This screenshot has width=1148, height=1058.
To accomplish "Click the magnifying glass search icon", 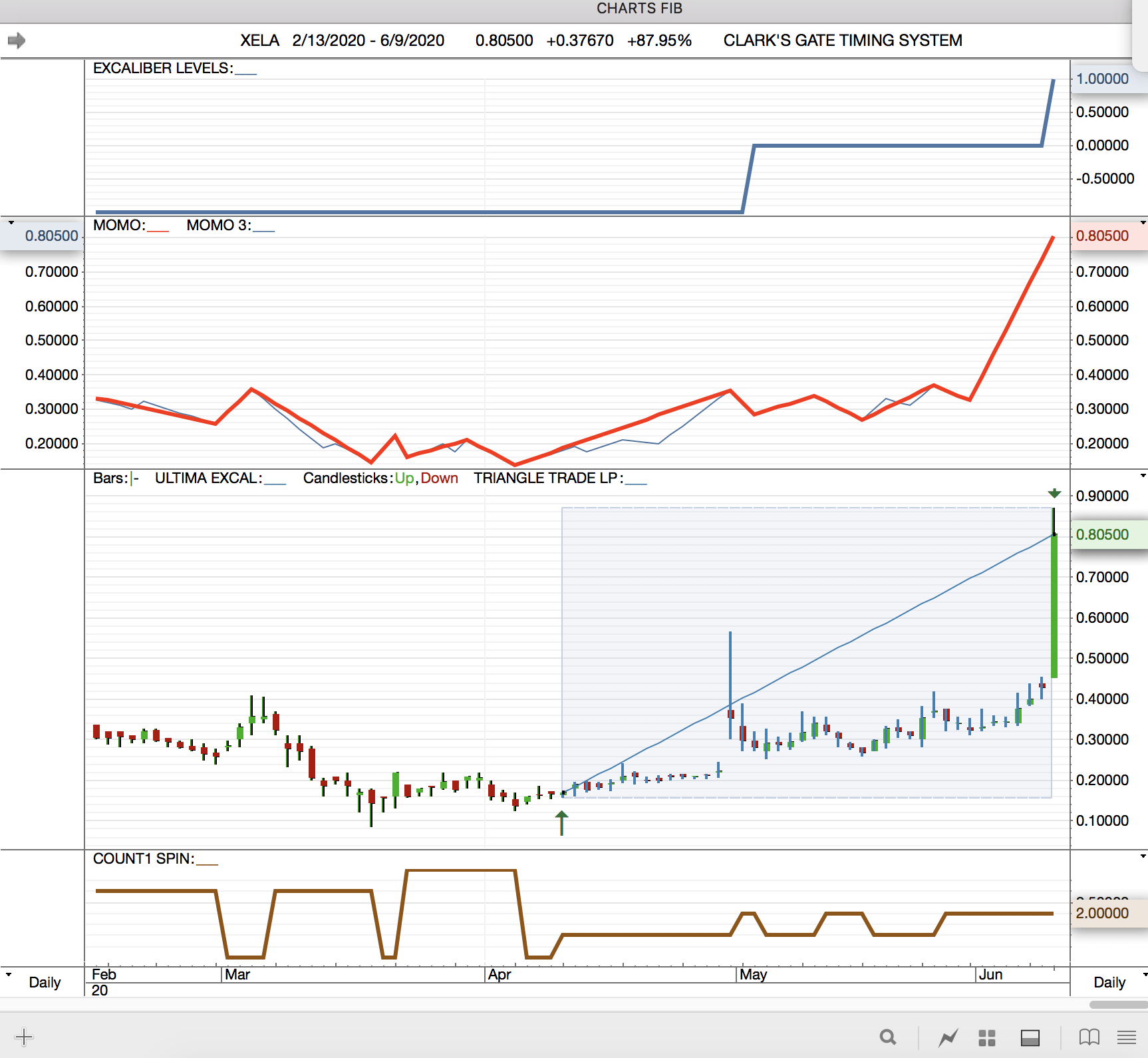I will pyautogui.click(x=887, y=1037).
